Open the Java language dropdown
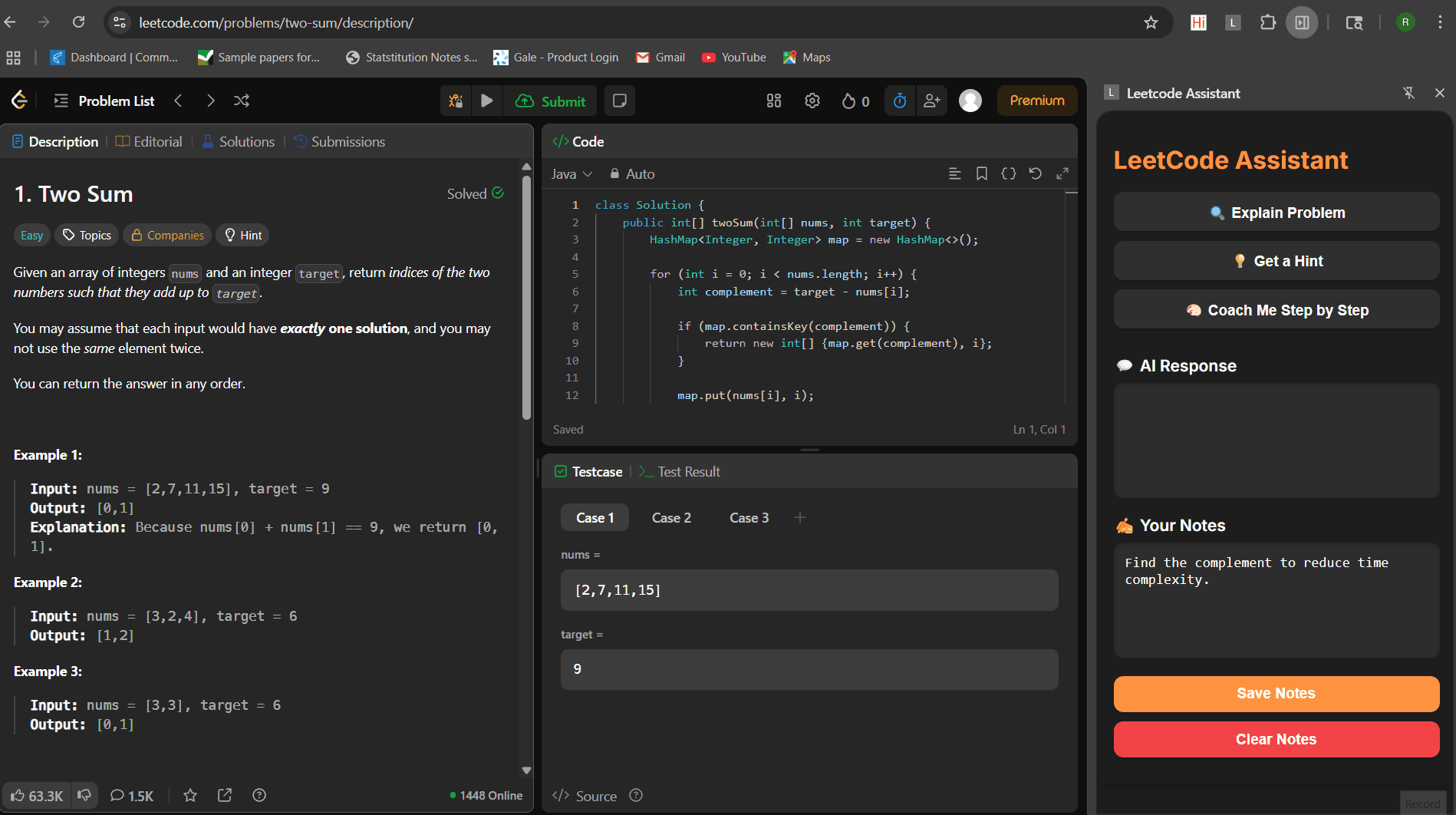1456x815 pixels. point(572,174)
